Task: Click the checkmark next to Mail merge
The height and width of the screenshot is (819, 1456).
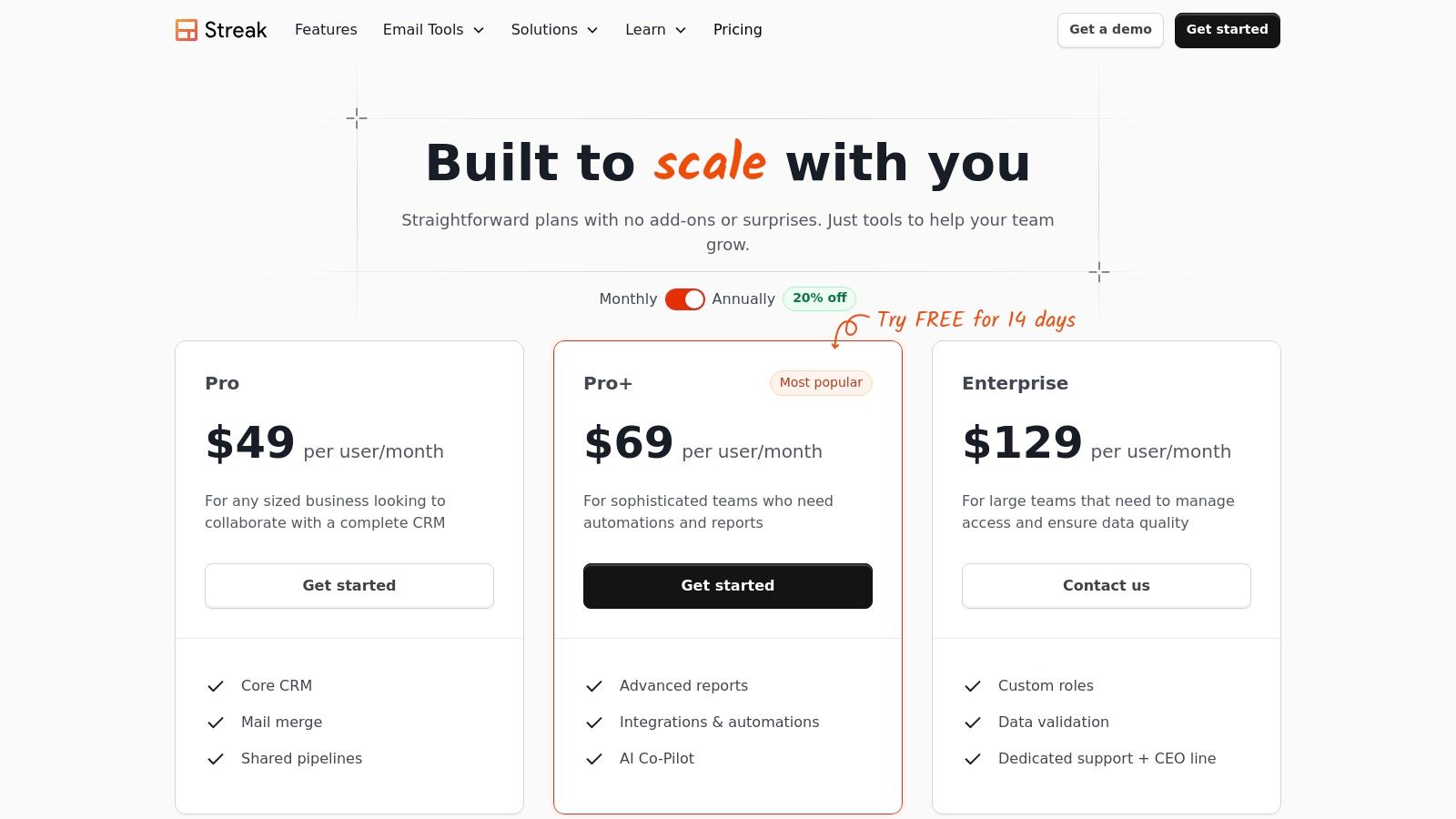Action: (216, 723)
